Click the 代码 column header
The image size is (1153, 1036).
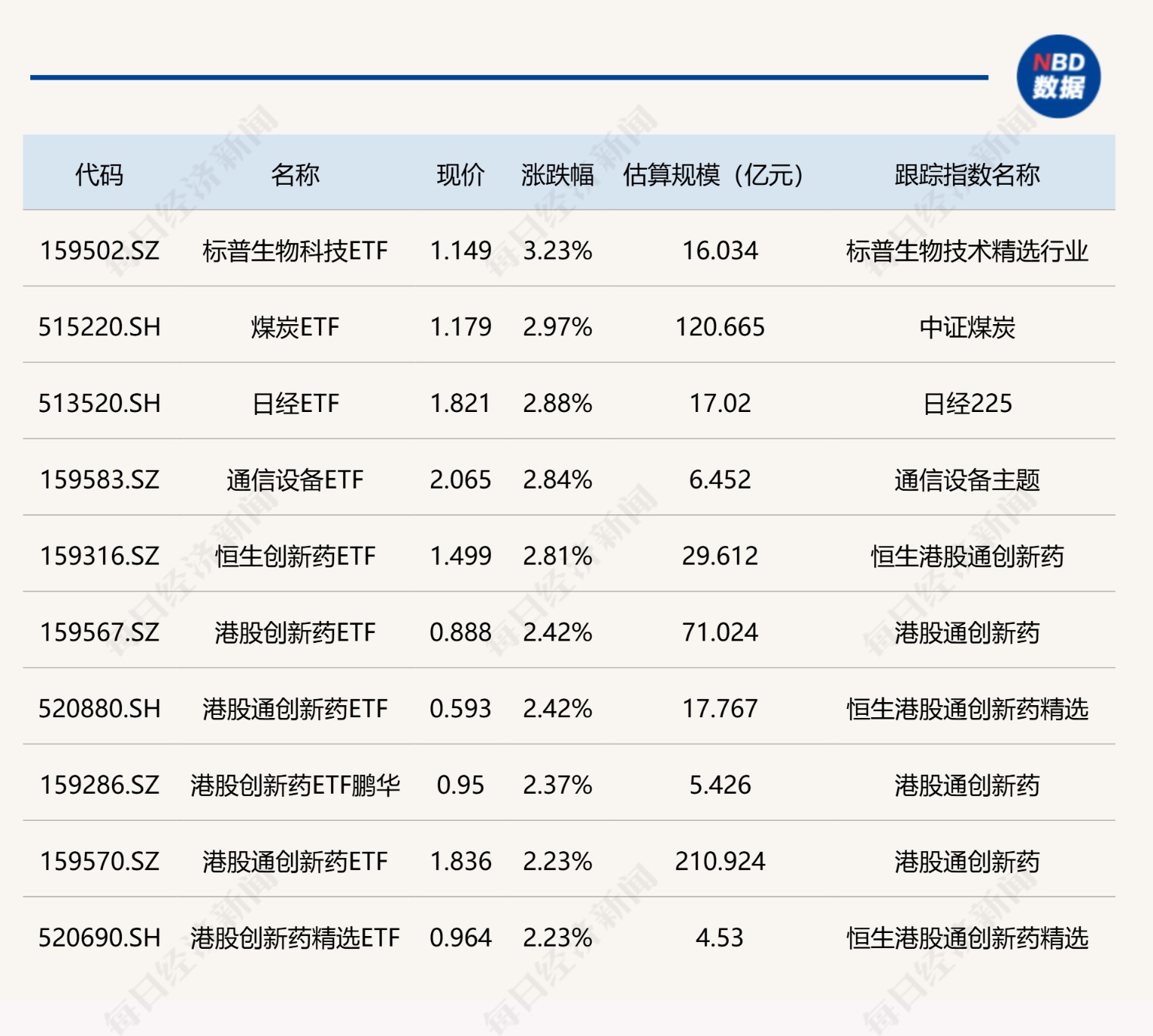[x=99, y=175]
